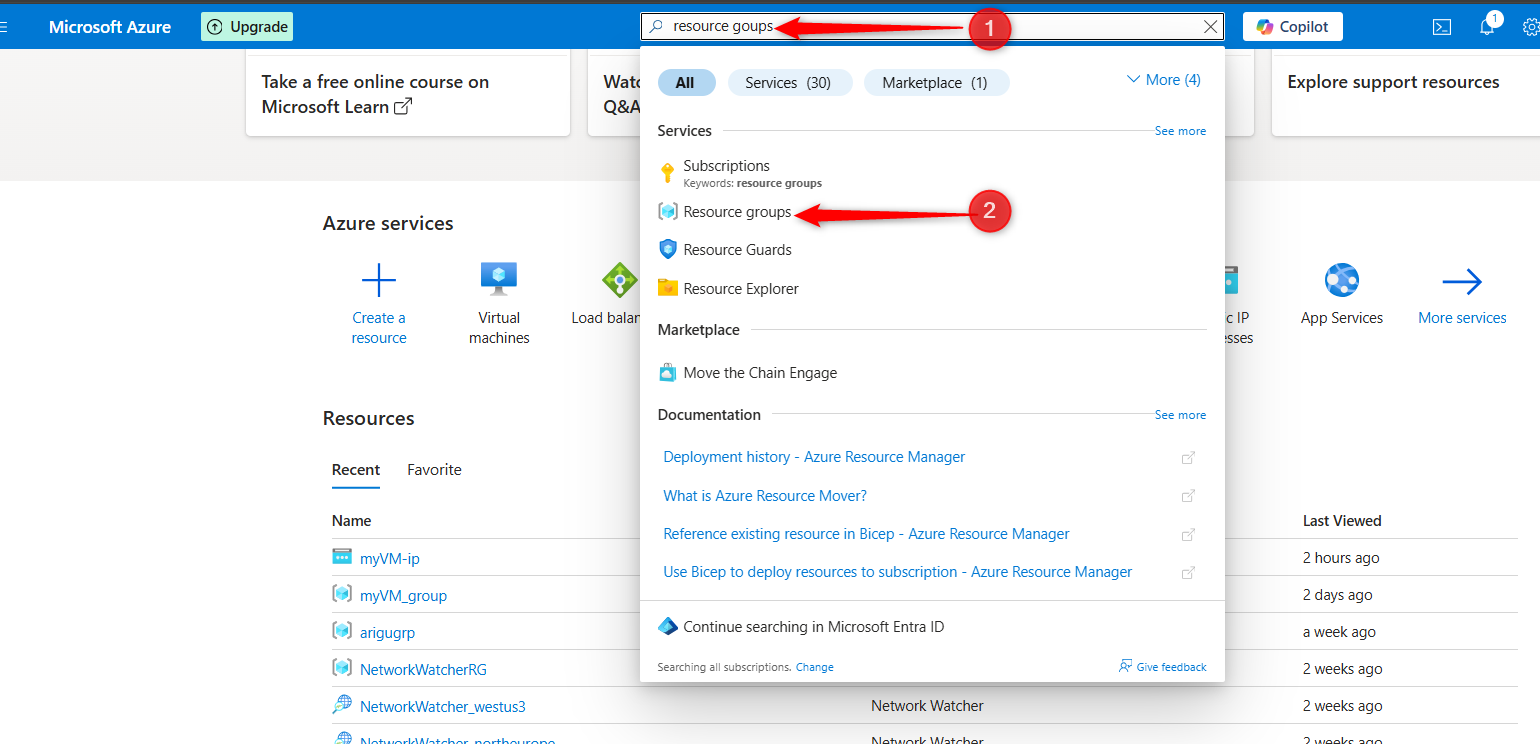This screenshot has height=744, width=1540.
Task: Open Deployment history documentation link
Action: (814, 457)
